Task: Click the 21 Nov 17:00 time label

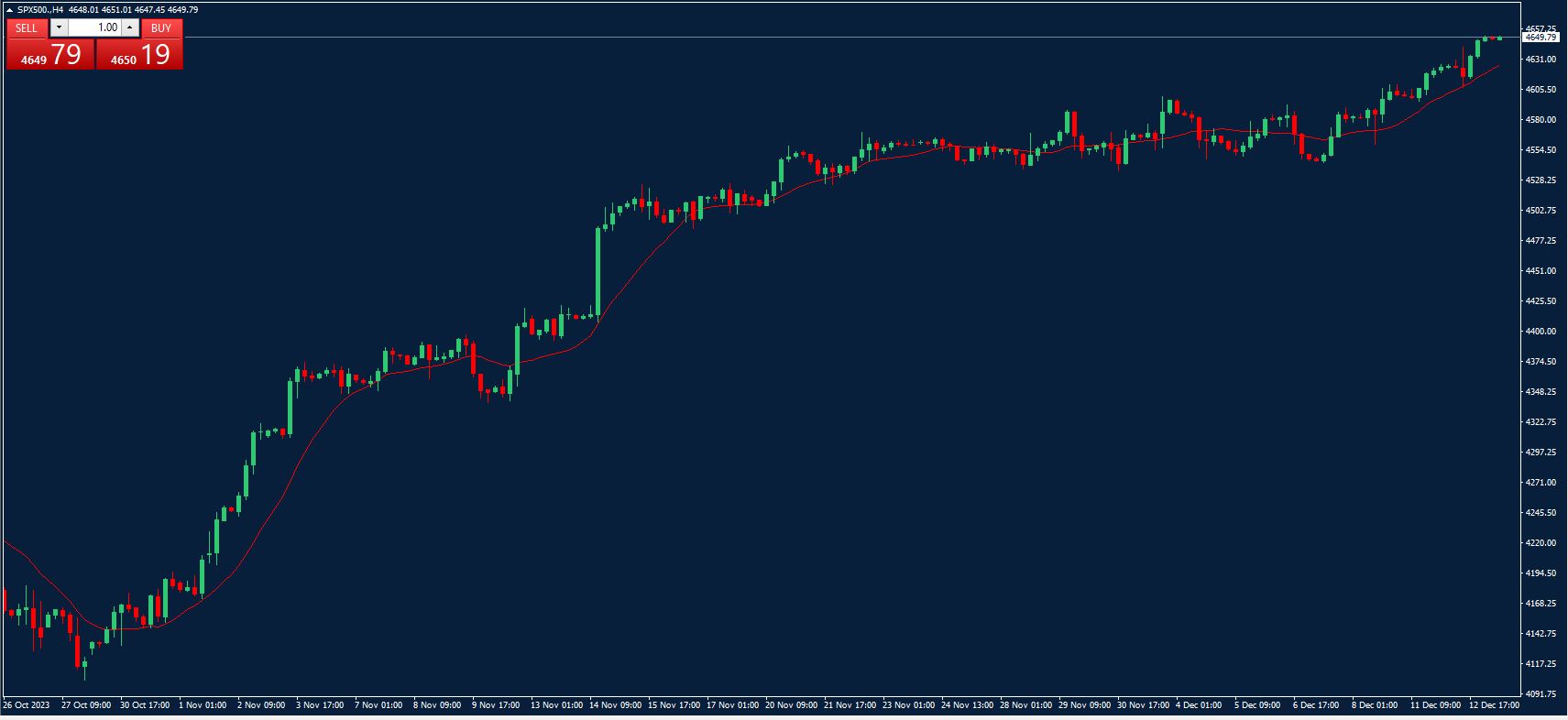Action: point(850,705)
